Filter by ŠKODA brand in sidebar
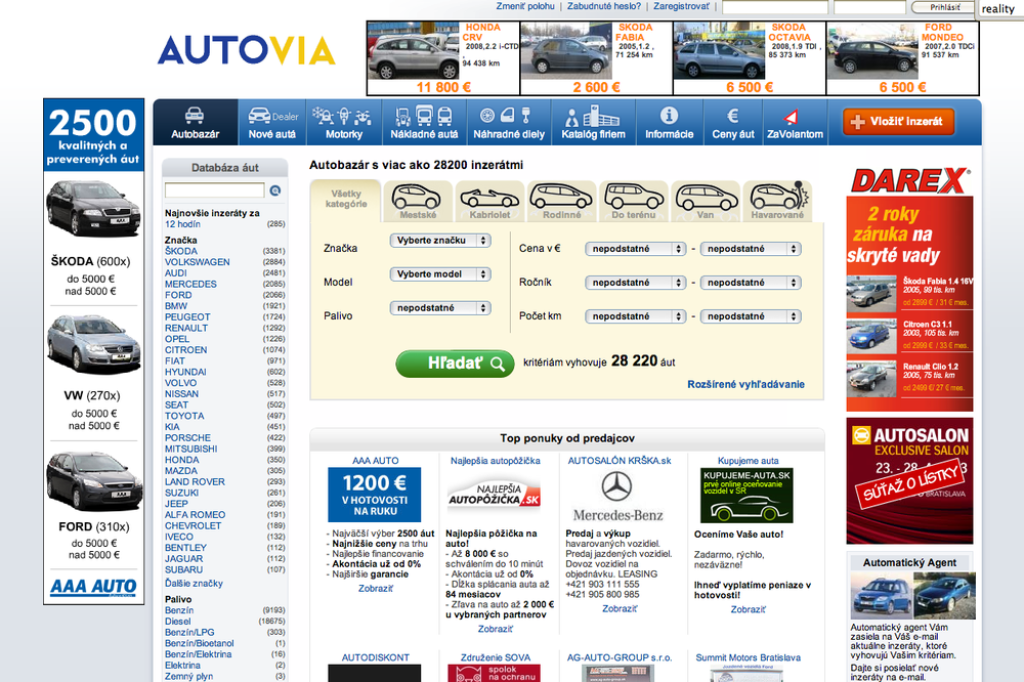This screenshot has width=1024, height=682. (x=181, y=251)
